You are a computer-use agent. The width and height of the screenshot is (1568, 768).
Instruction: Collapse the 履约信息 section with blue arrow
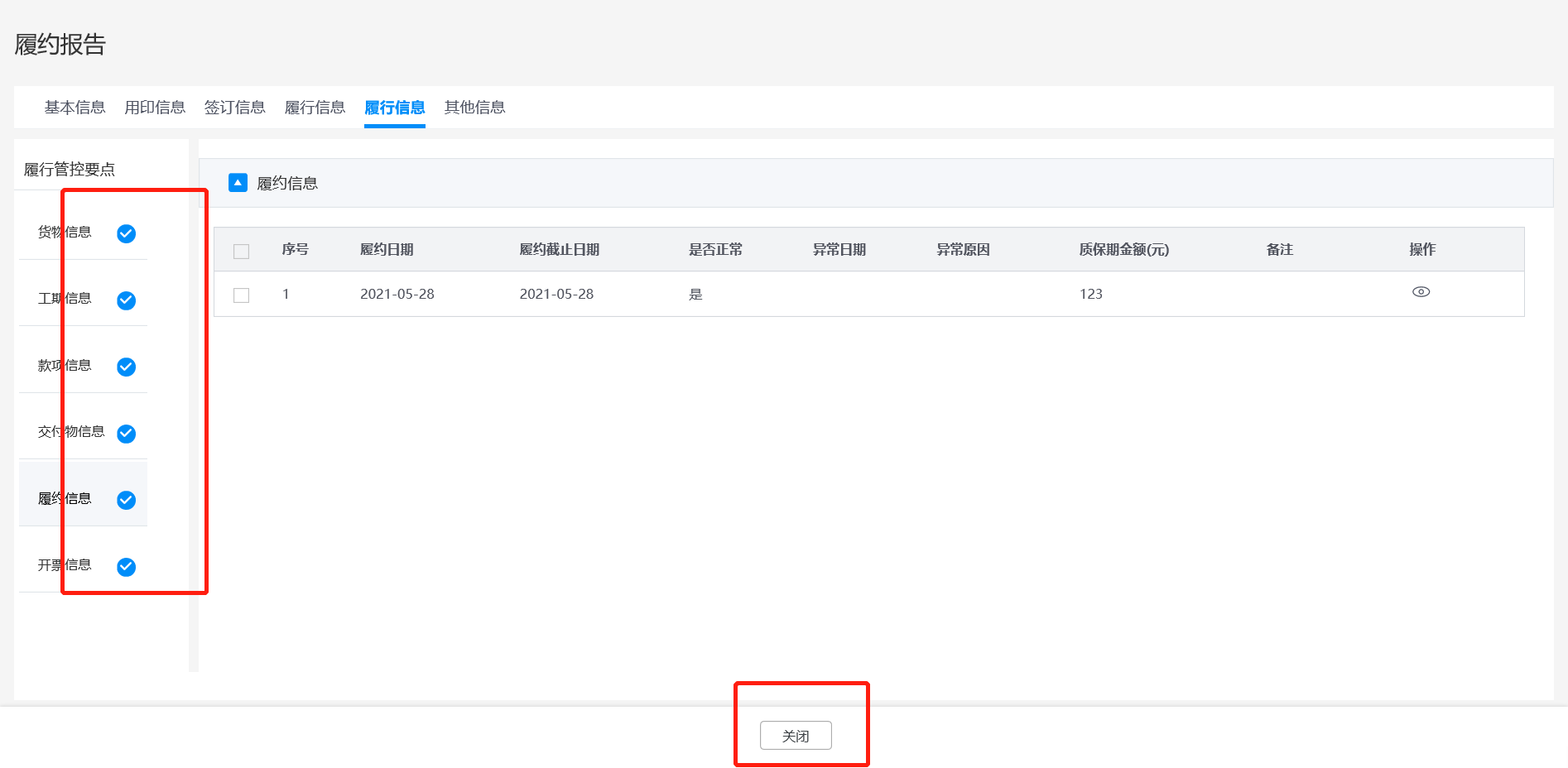[x=238, y=183]
